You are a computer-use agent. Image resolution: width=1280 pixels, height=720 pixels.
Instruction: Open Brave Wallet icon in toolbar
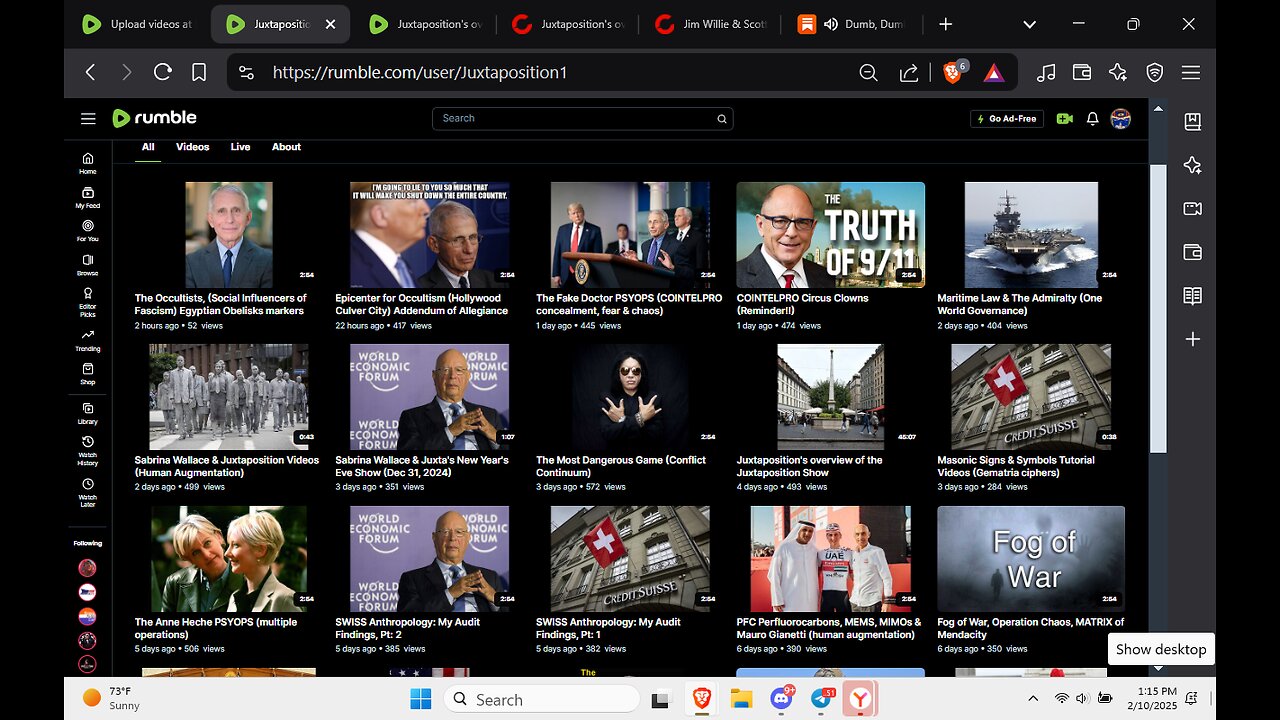click(x=1081, y=72)
